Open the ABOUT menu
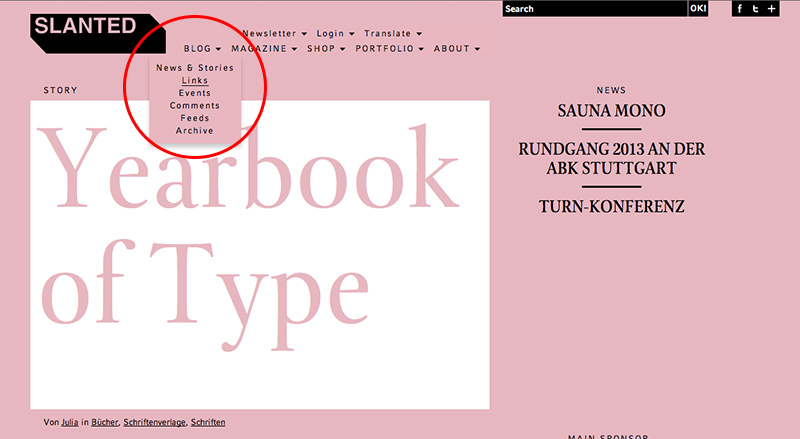The height and width of the screenshot is (439, 800). [x=457, y=48]
